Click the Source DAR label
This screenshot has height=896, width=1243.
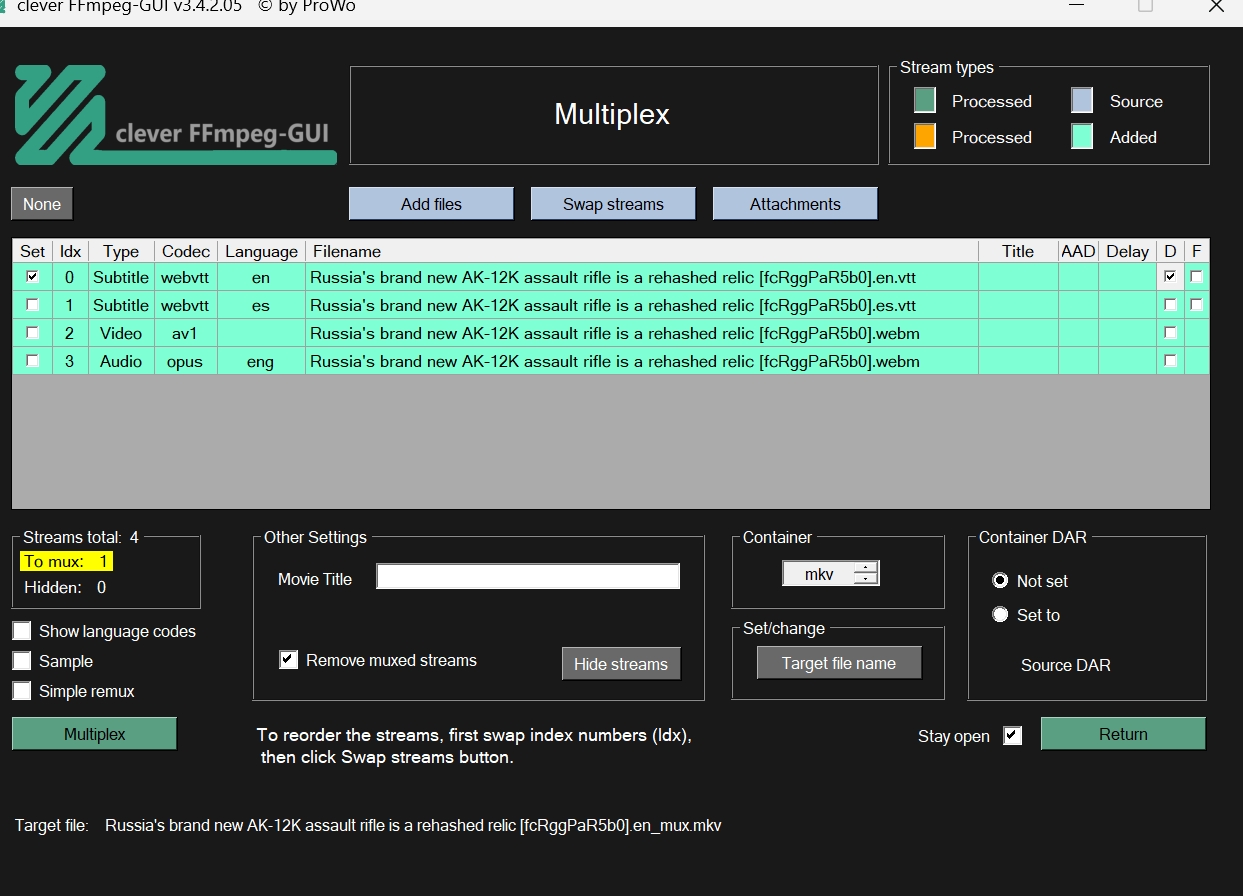[x=1066, y=665]
